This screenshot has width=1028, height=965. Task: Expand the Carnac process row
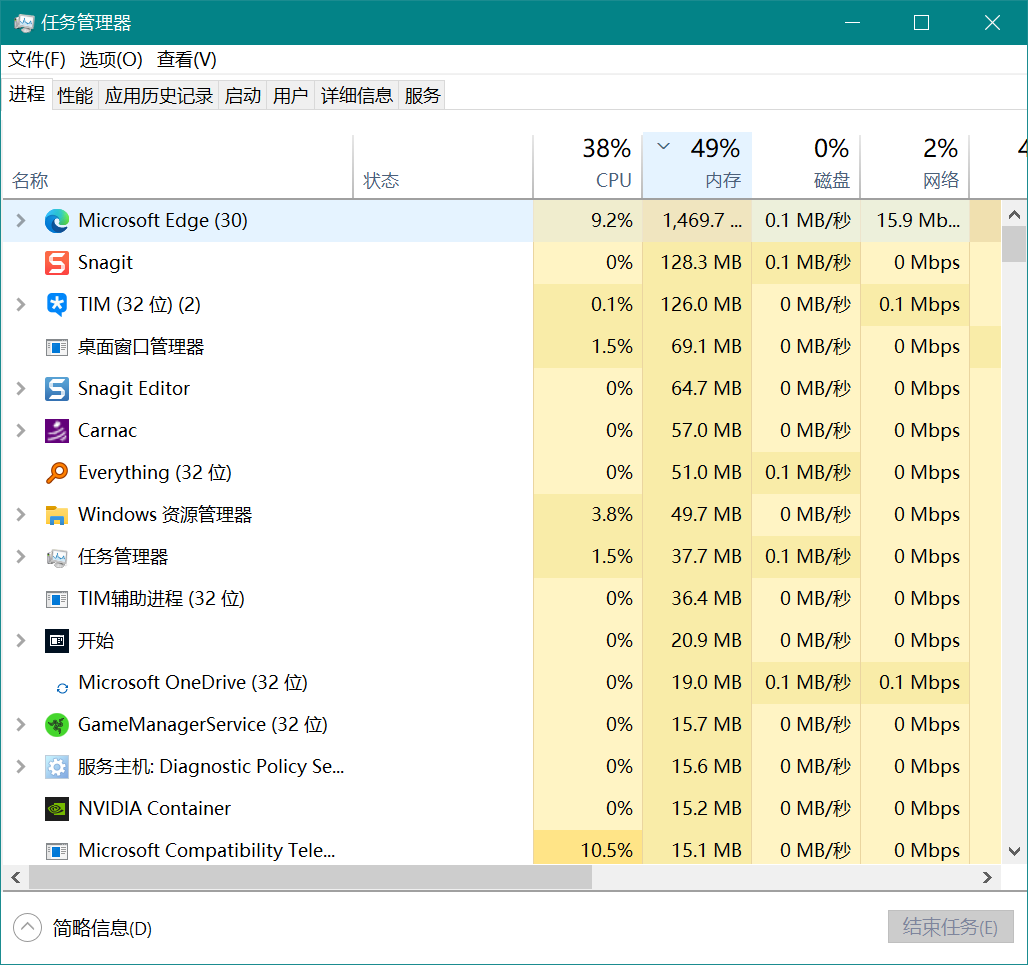21,431
